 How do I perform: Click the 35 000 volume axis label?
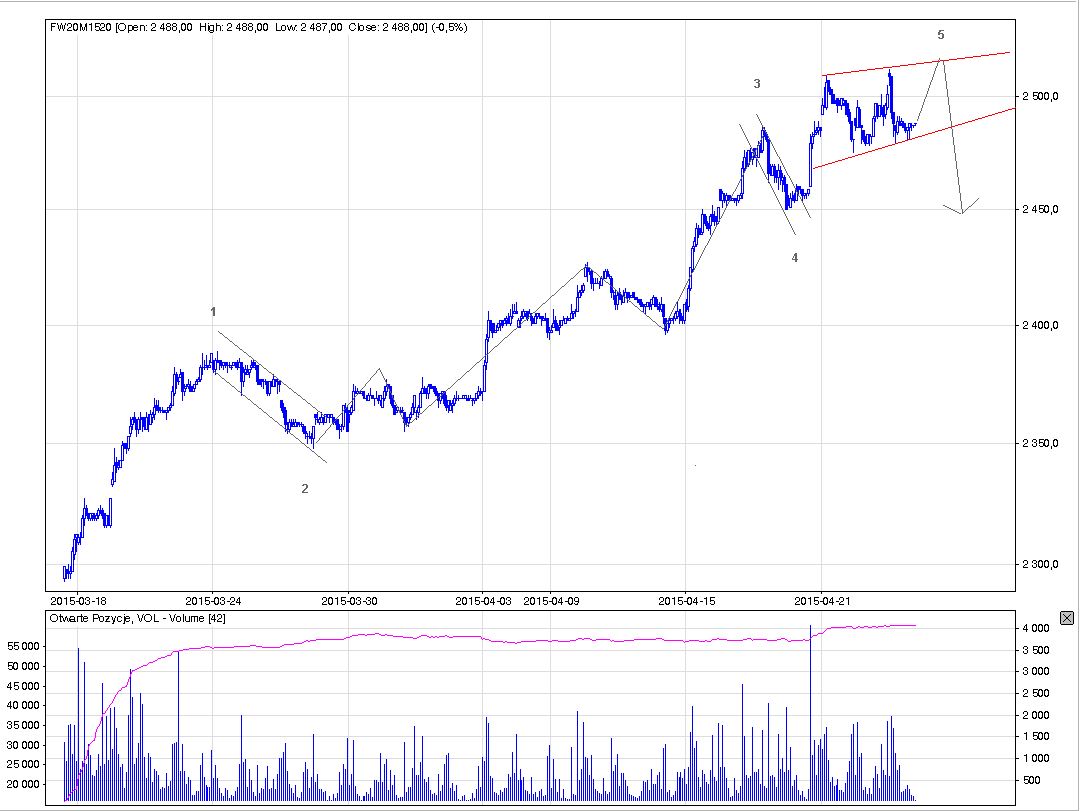click(x=23, y=725)
